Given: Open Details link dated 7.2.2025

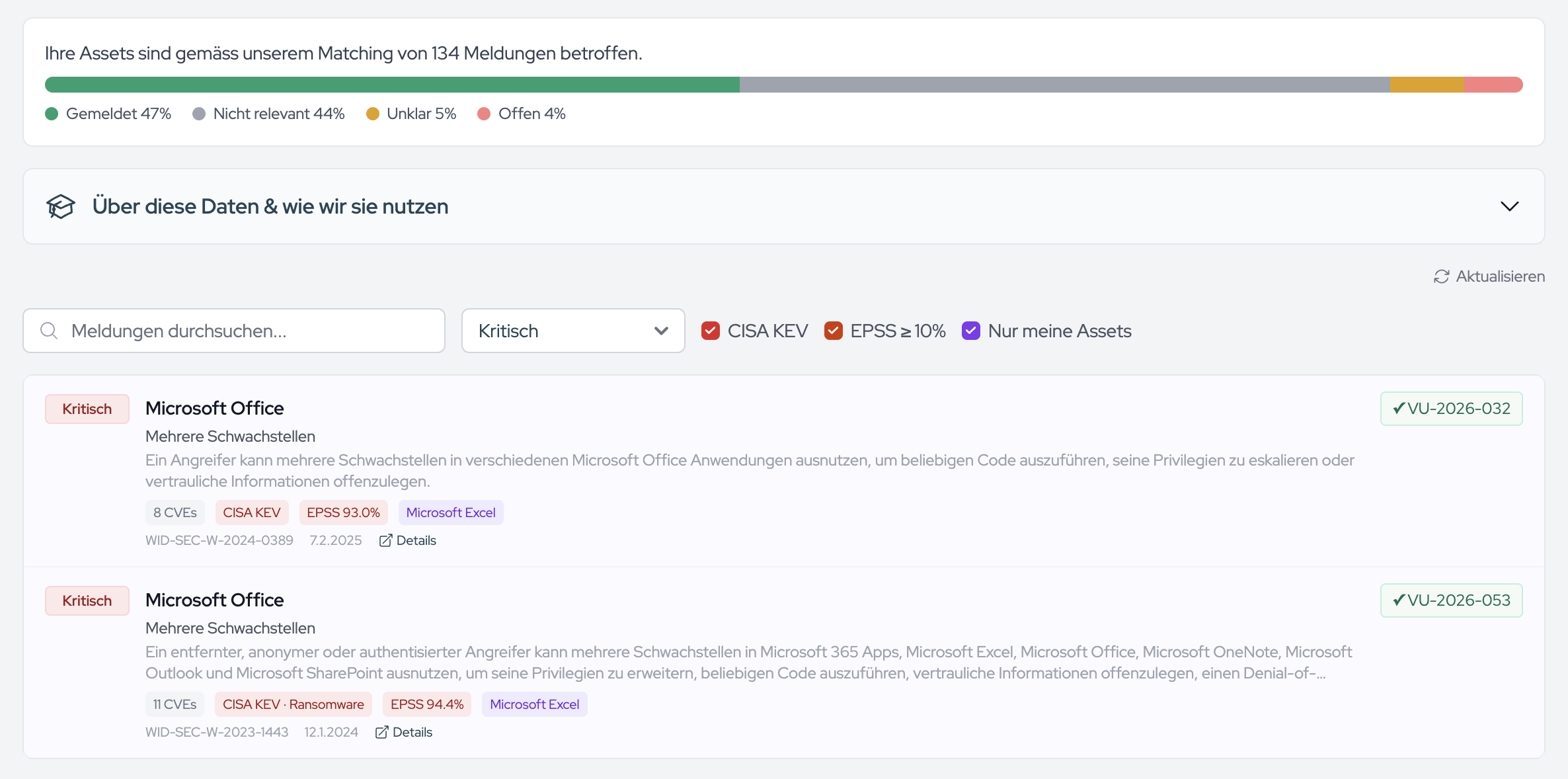Looking at the screenshot, I should click(x=408, y=540).
